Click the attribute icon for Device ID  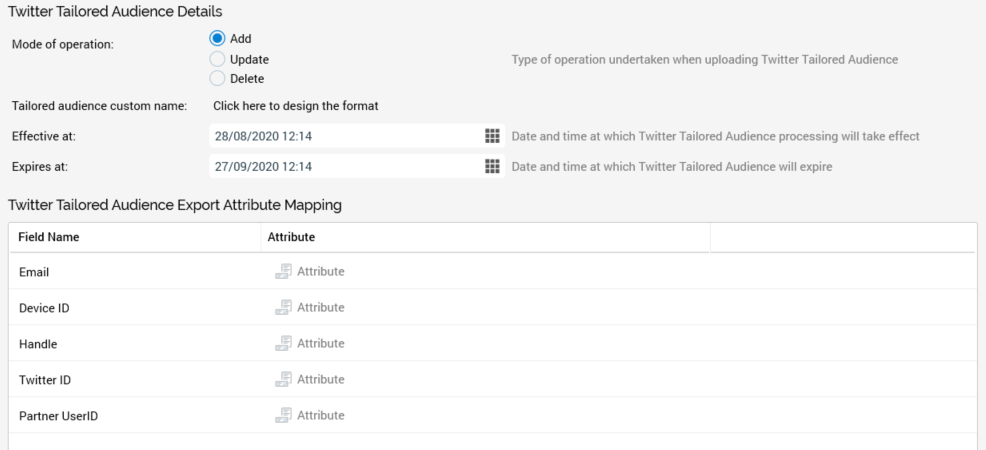click(283, 307)
